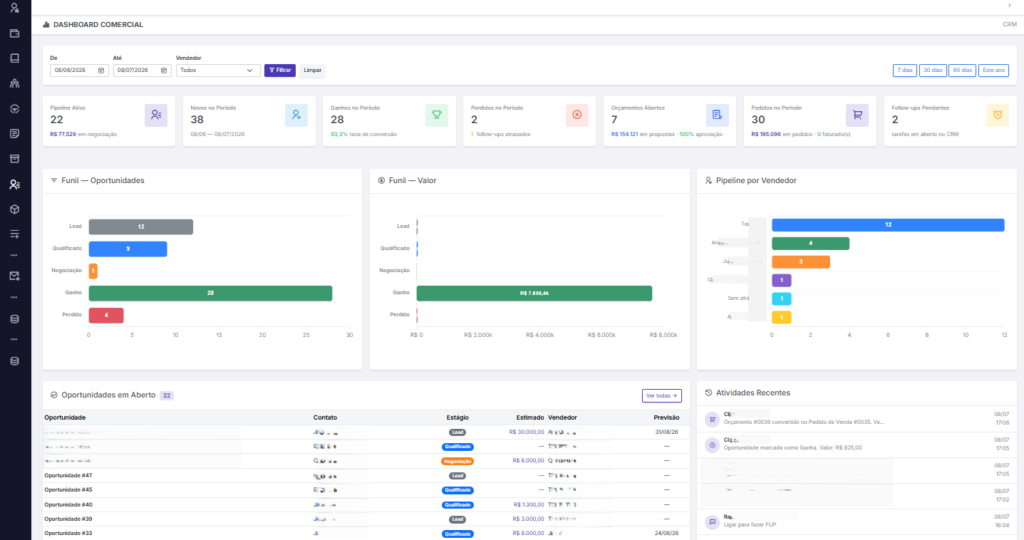Open the people group icon in sidebar
This screenshot has width=1024, height=540.
[14, 84]
